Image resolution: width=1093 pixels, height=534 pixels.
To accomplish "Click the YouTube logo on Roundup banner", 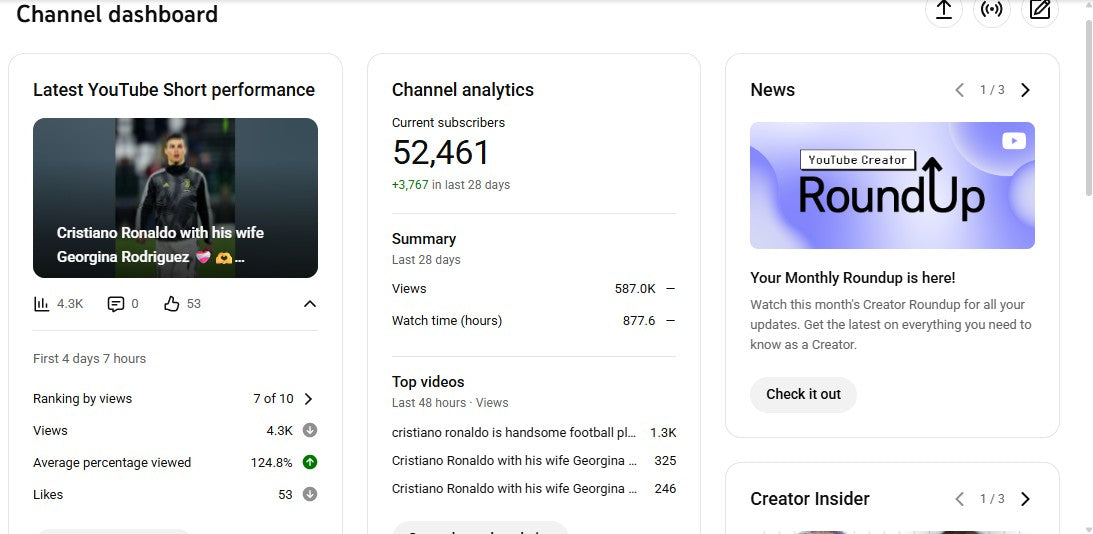I will [1013, 141].
